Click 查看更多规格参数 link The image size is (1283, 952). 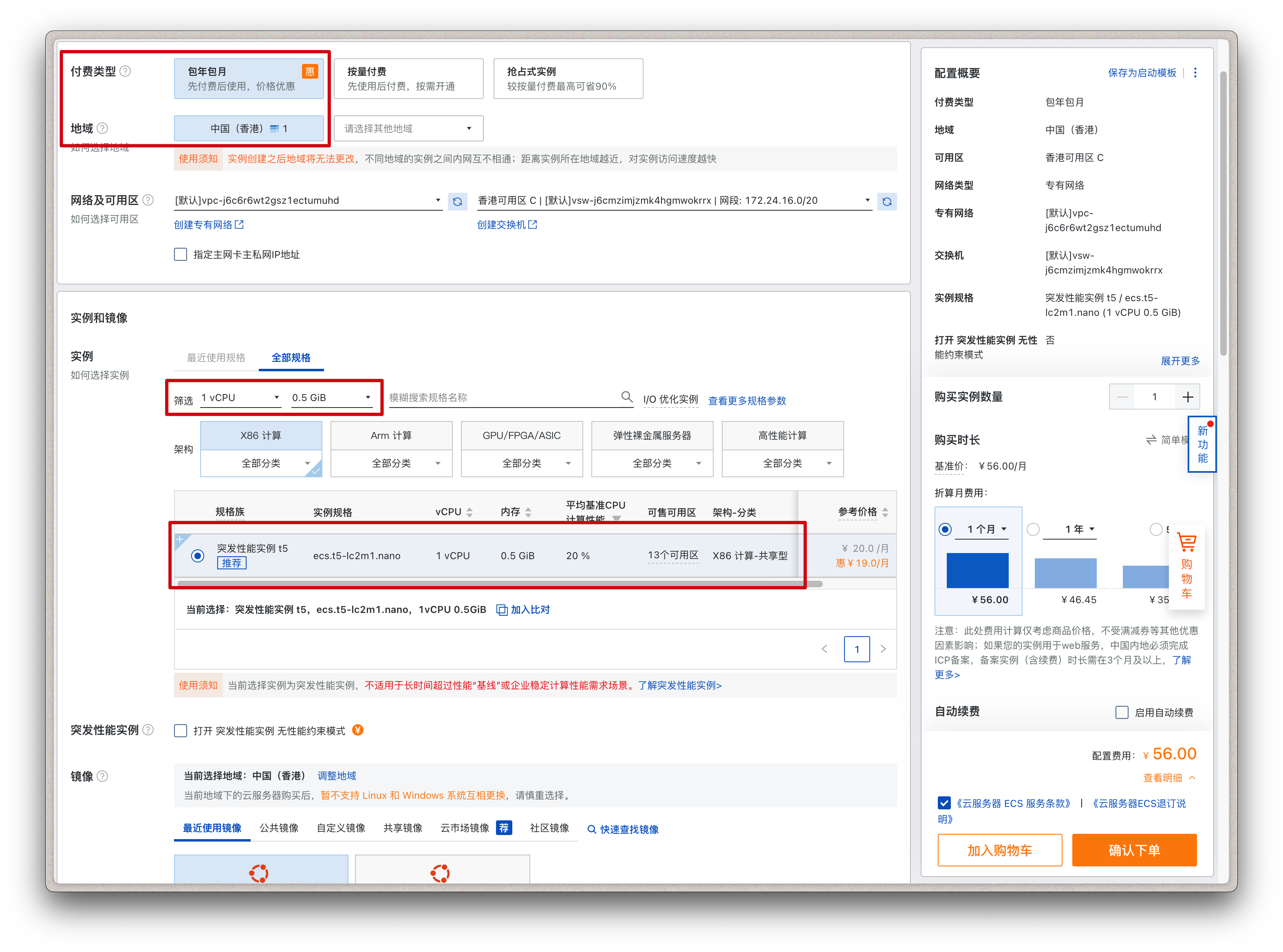click(747, 401)
